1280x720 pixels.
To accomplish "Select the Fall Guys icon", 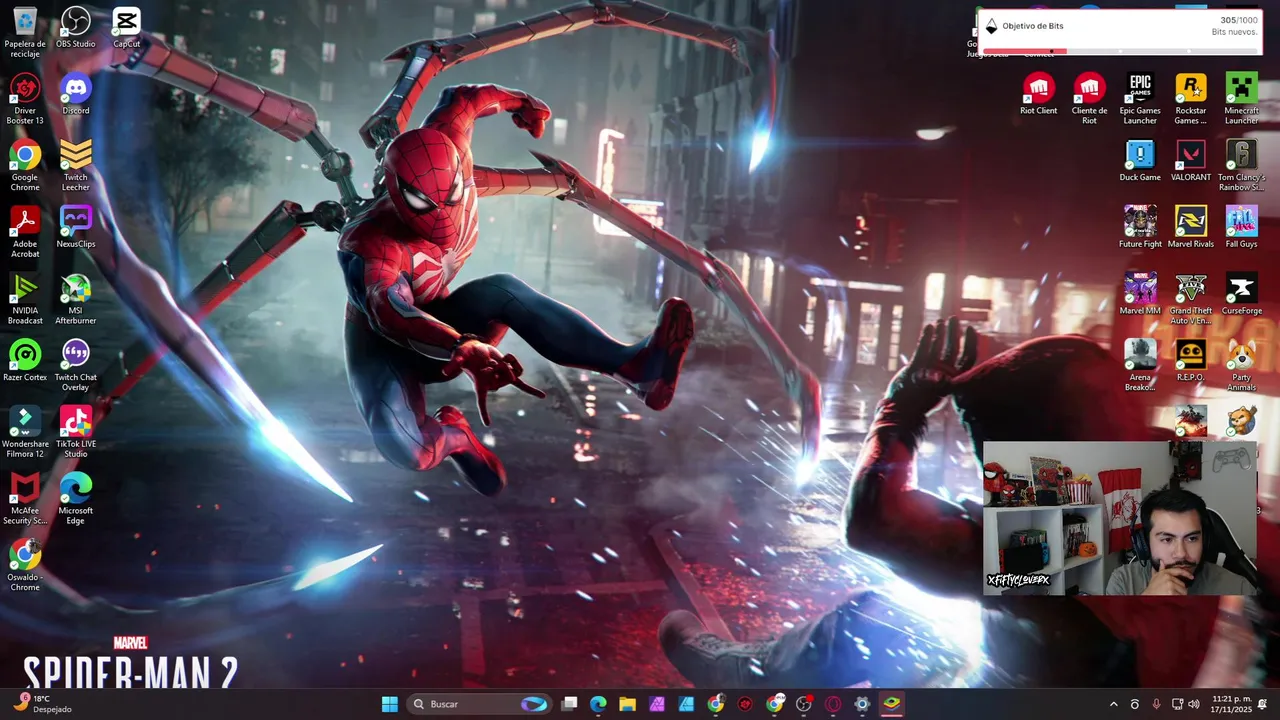I will click(x=1241, y=227).
